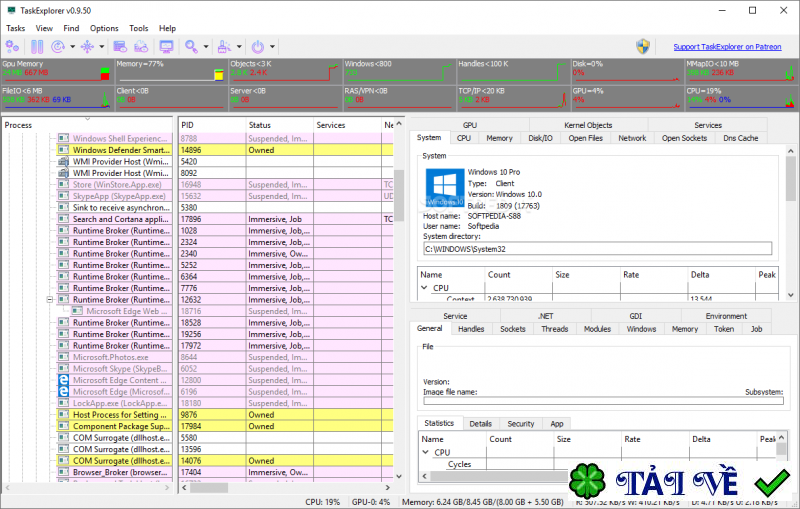
Task: Click the pause refresh toolbar icon
Action: point(37,47)
